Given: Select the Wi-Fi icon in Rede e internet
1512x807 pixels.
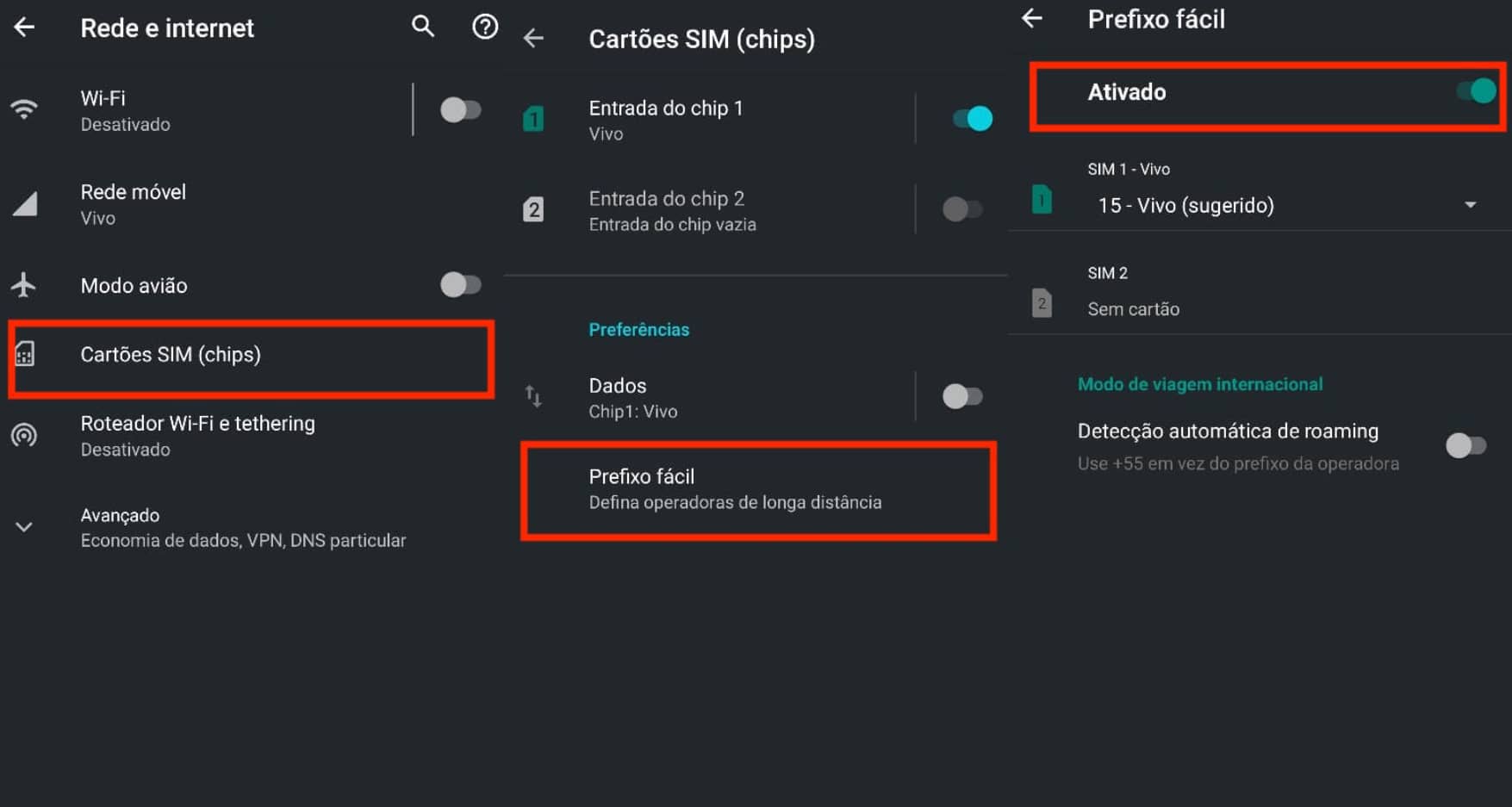Looking at the screenshot, I should click(x=25, y=109).
